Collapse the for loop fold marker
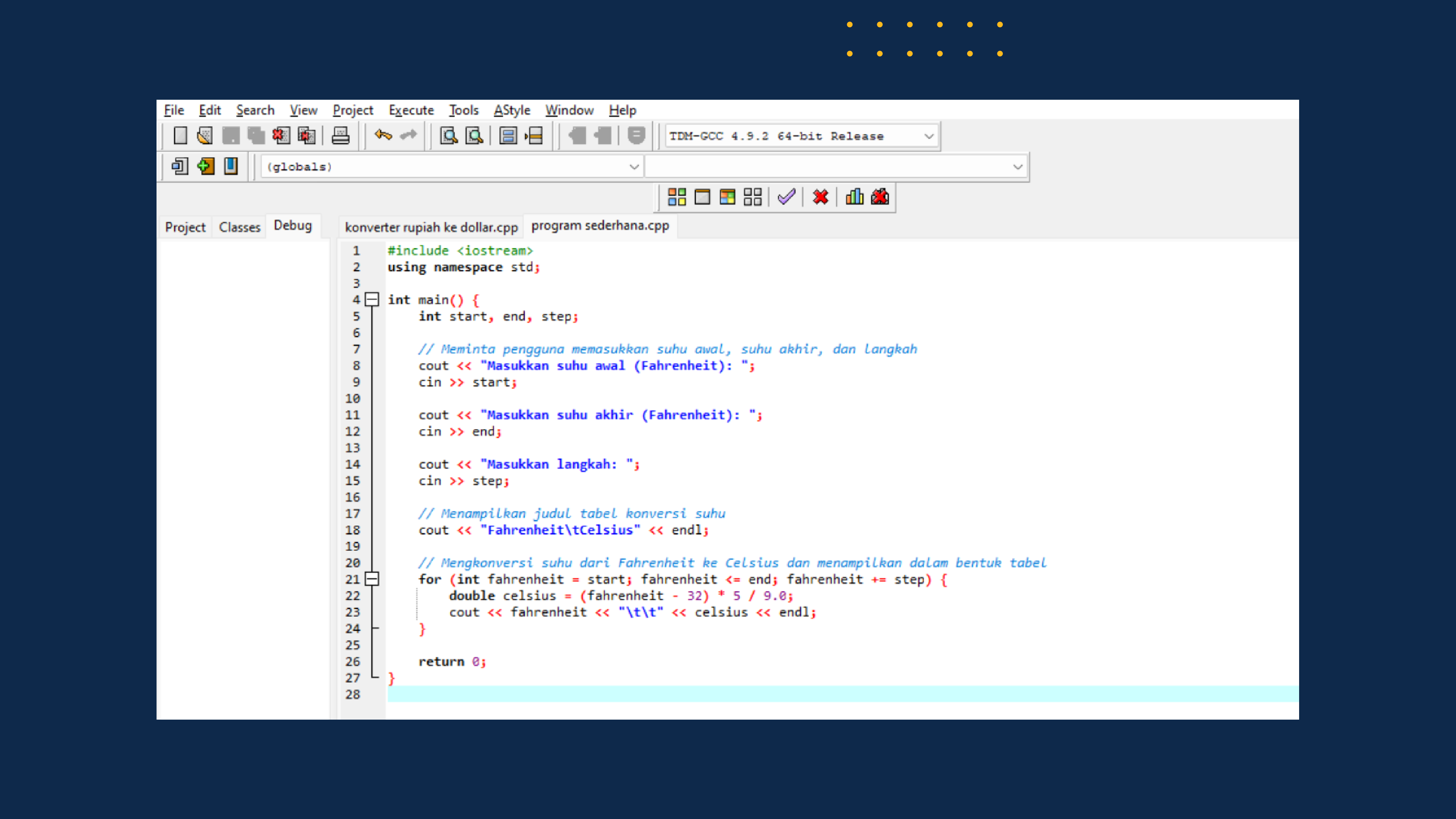 (x=372, y=579)
